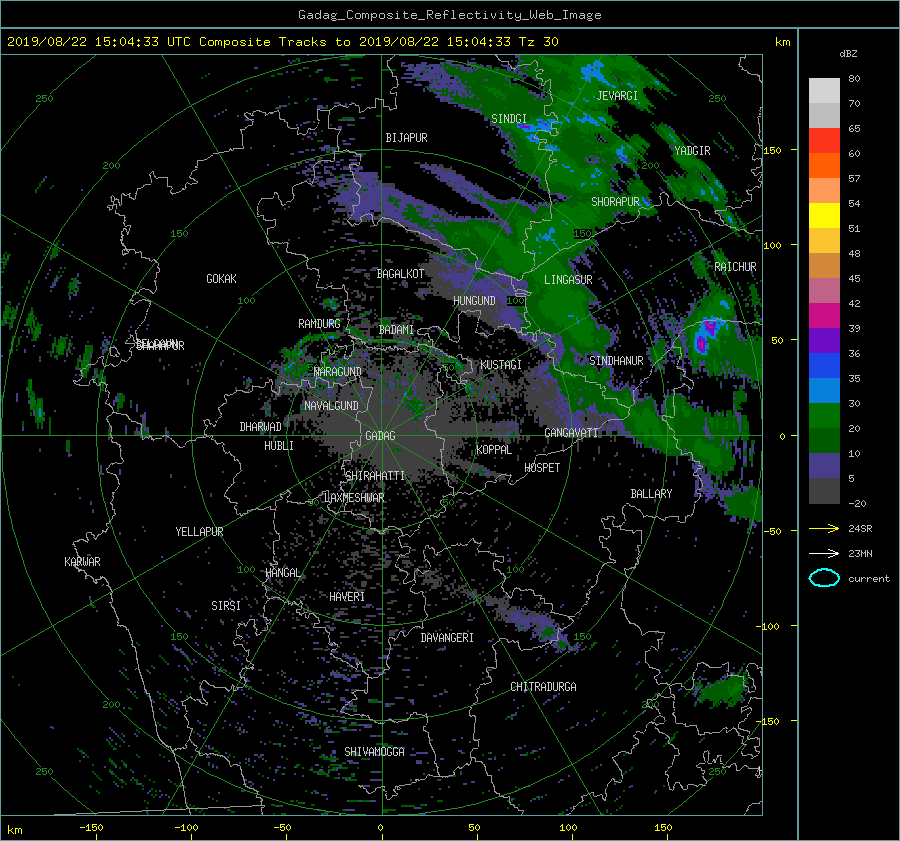Click the RAMDURG label

pos(319,324)
